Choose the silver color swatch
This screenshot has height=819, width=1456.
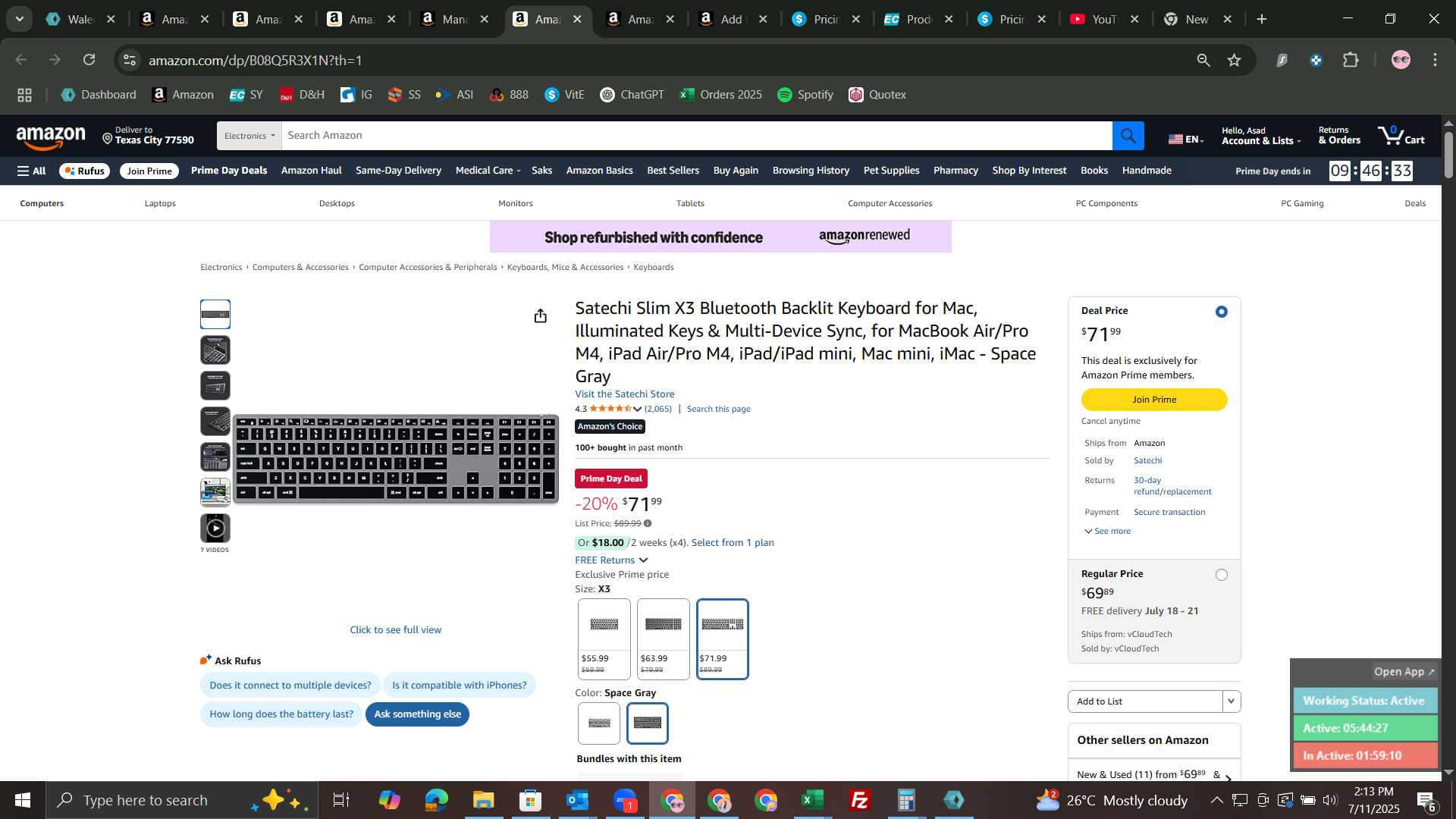tap(599, 723)
